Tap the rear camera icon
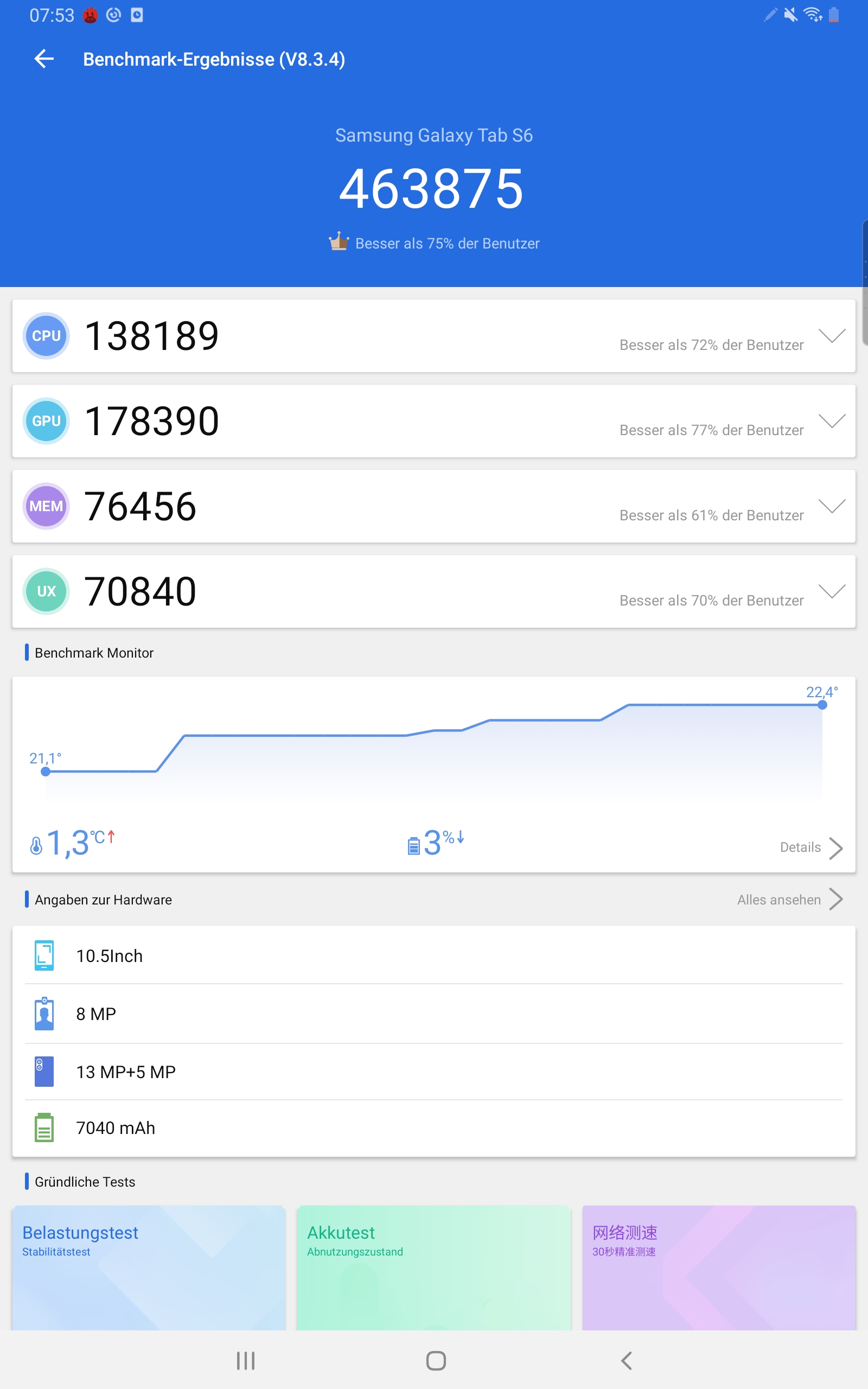 [x=44, y=1071]
